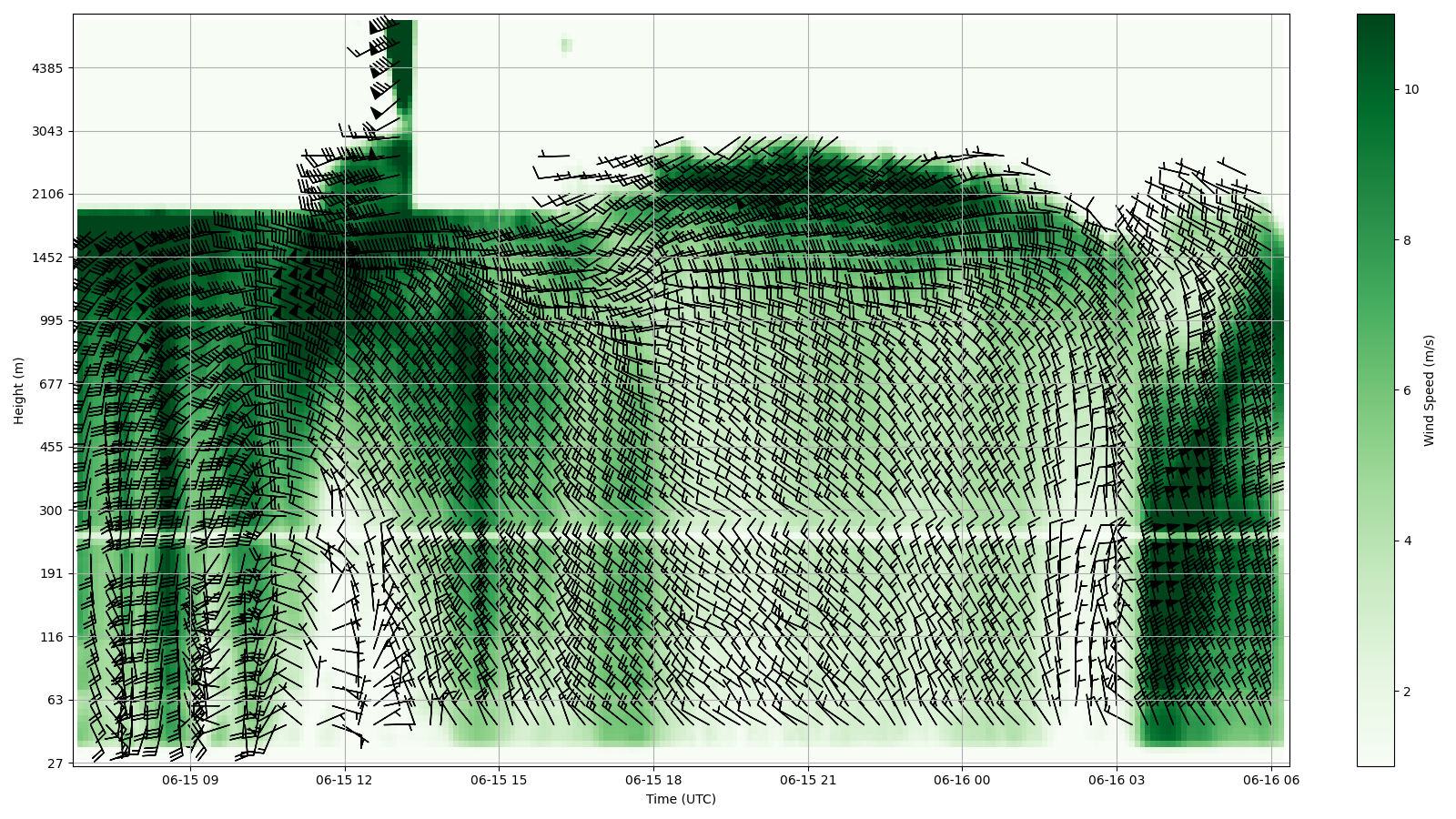Click the '06-16 06' time tick label

pyautogui.click(x=1270, y=780)
